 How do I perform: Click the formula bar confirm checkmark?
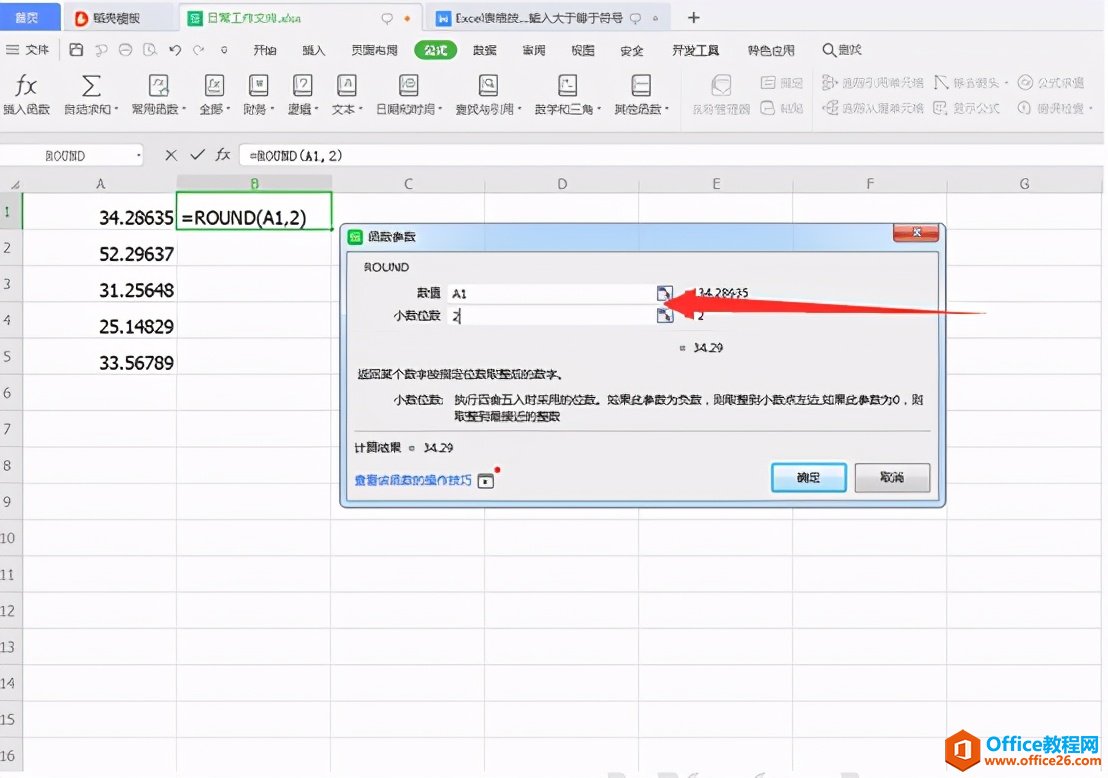197,154
